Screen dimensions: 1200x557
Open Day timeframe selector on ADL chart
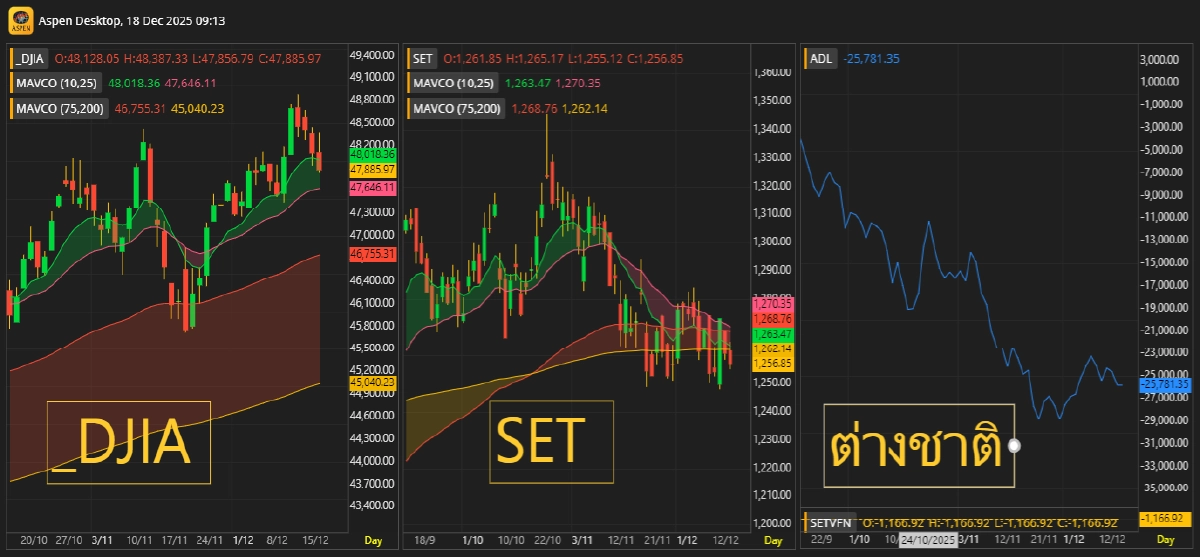1166,540
